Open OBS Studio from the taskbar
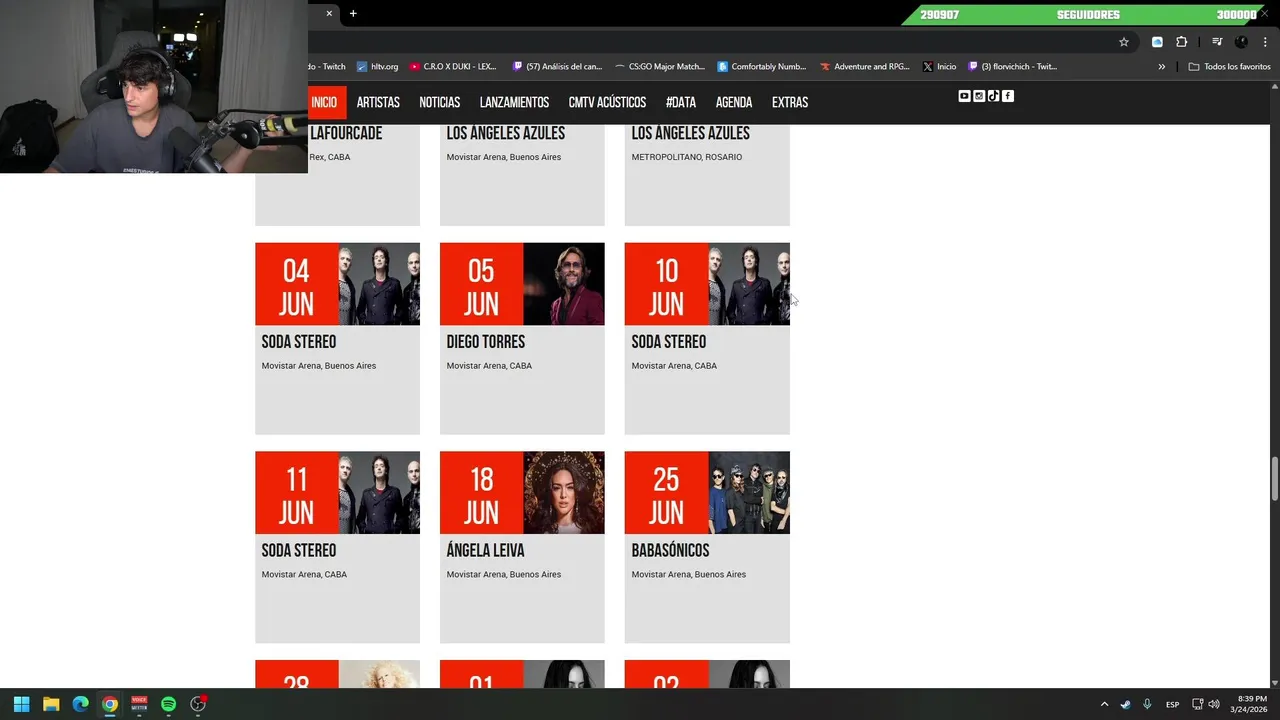This screenshot has height=720, width=1280. pos(198,704)
